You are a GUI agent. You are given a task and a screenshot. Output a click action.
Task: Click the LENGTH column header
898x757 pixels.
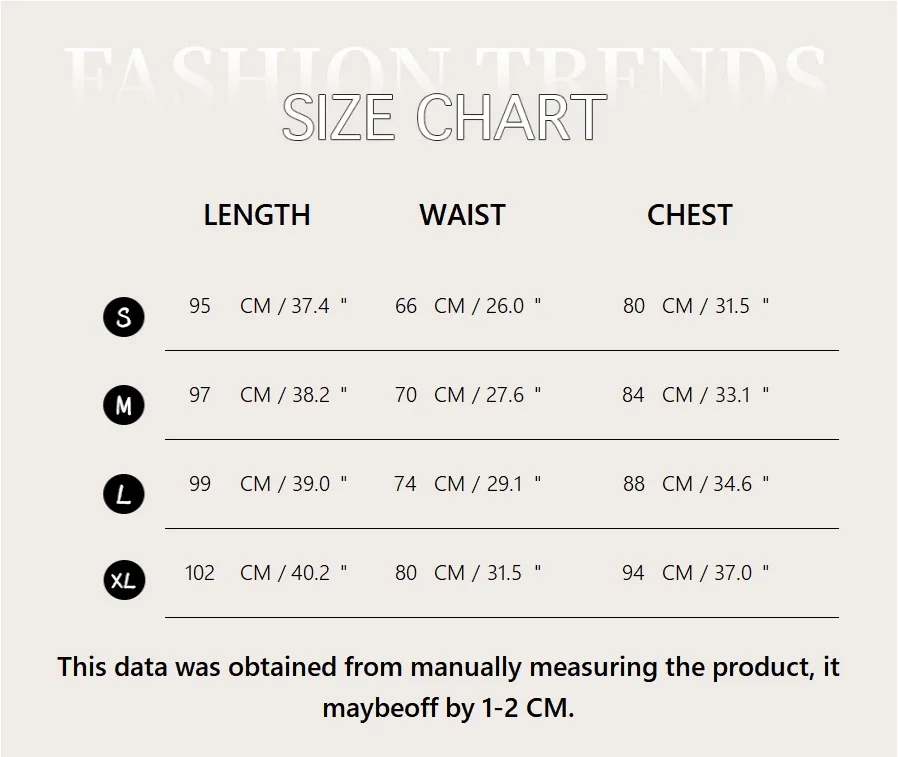pyautogui.click(x=257, y=215)
